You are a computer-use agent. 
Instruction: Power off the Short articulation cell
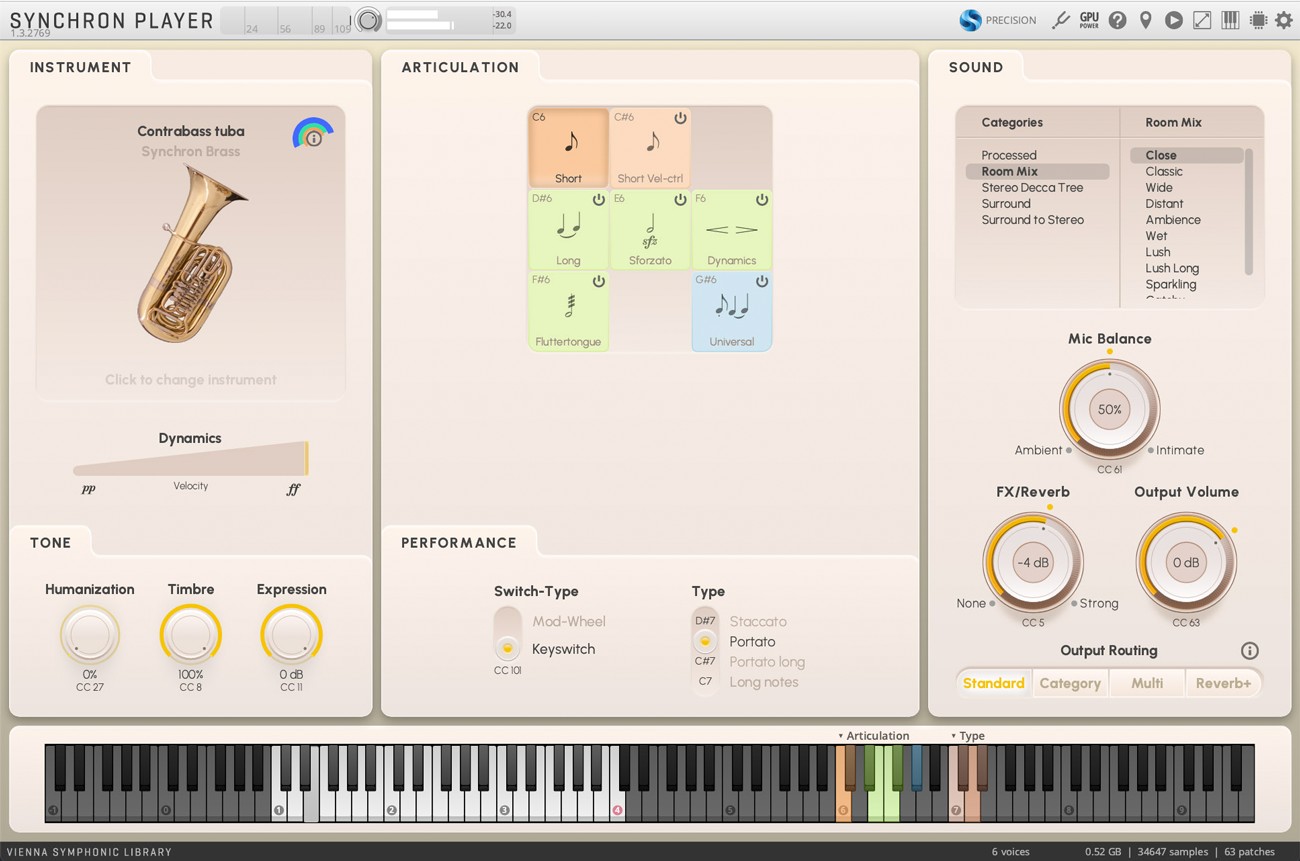[599, 117]
